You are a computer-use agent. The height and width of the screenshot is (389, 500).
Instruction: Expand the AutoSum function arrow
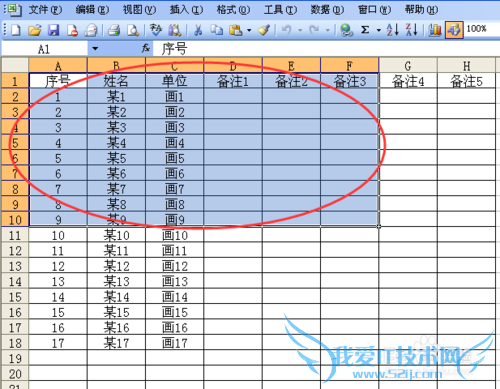pyautogui.click(x=379, y=30)
